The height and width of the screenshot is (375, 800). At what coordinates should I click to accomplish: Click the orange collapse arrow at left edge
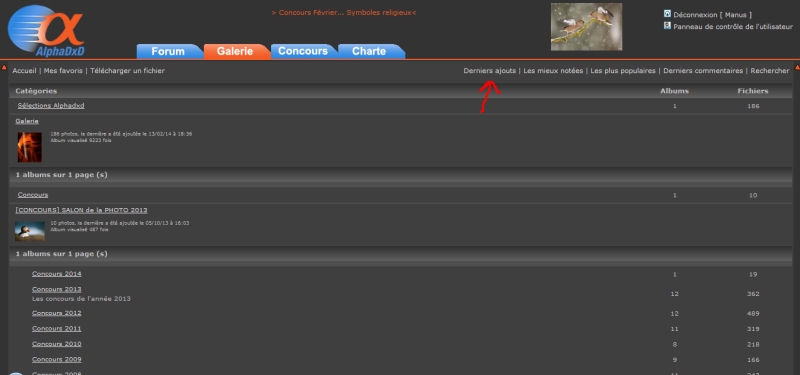click(x=4, y=67)
